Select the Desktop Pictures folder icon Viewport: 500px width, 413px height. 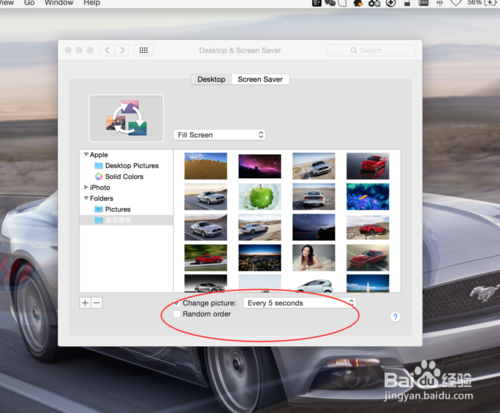point(98,166)
